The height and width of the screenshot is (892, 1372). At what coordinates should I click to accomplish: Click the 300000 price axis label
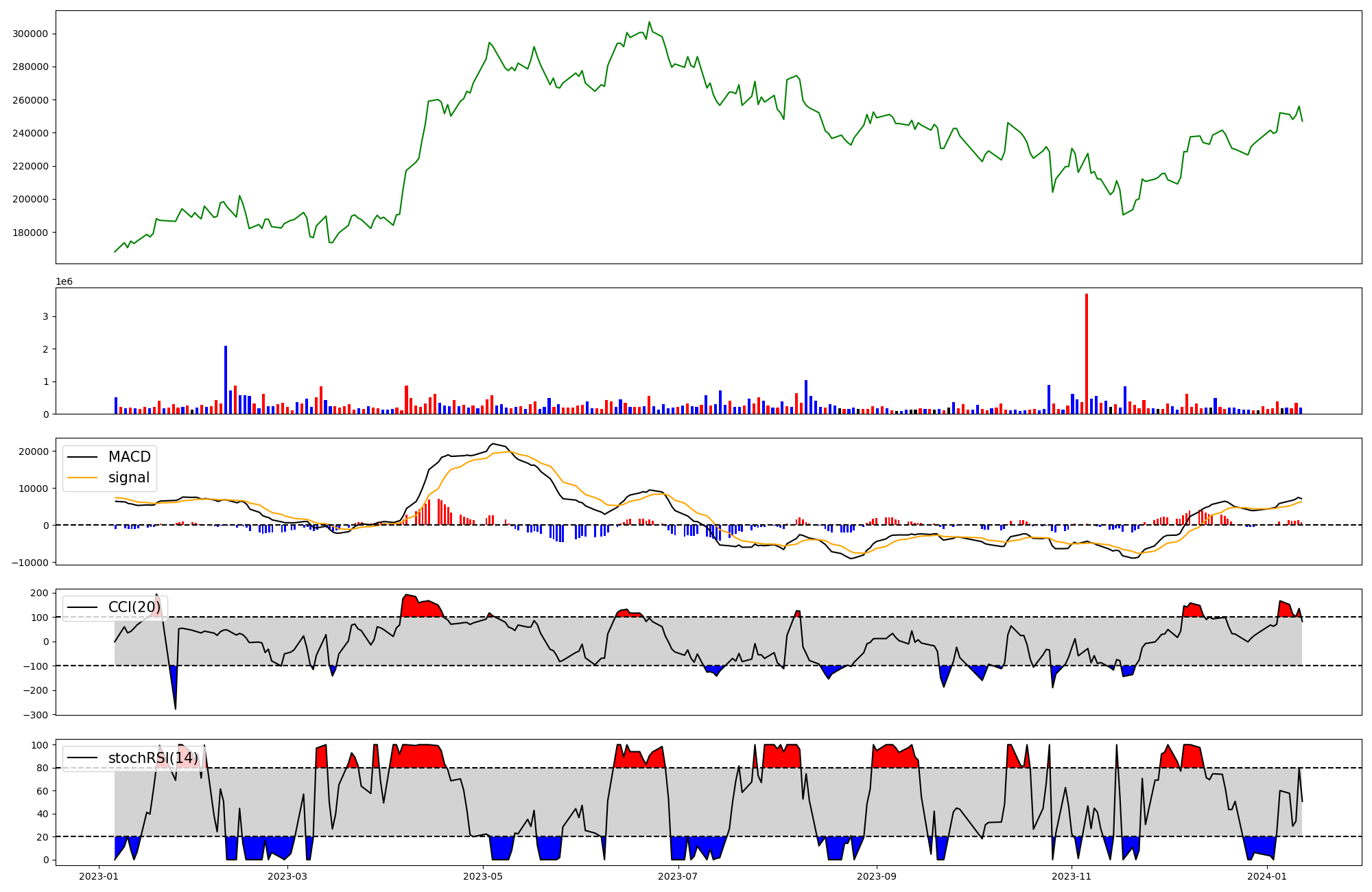pos(30,34)
